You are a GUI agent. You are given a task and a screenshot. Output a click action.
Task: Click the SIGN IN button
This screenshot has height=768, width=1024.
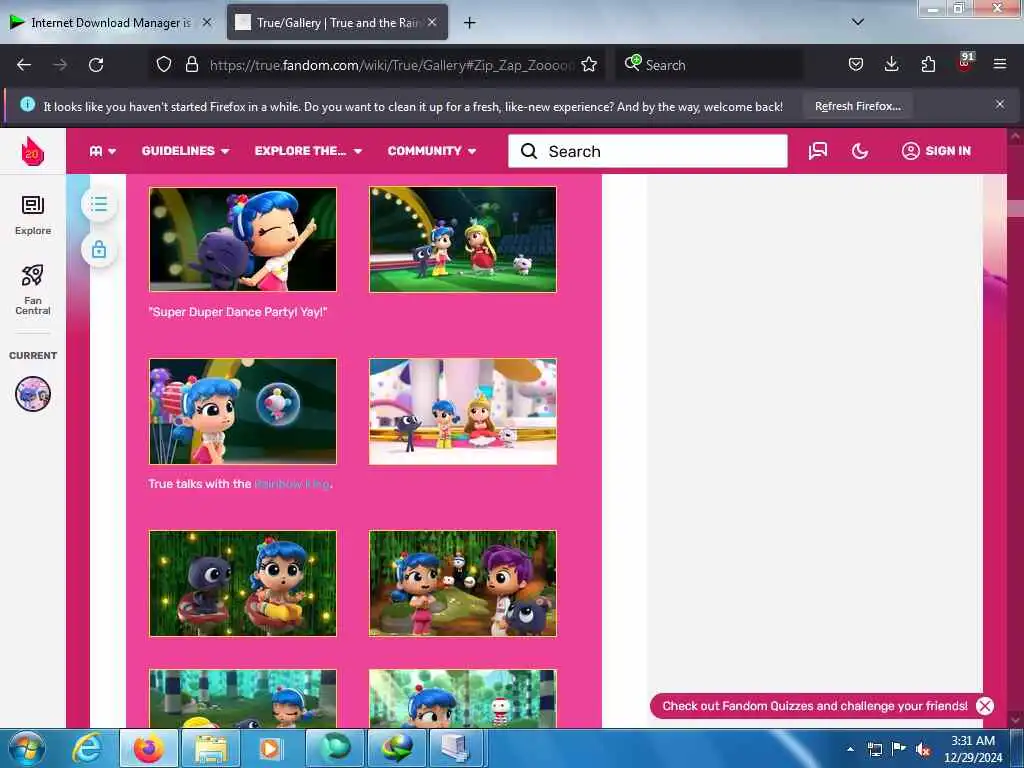coord(936,151)
